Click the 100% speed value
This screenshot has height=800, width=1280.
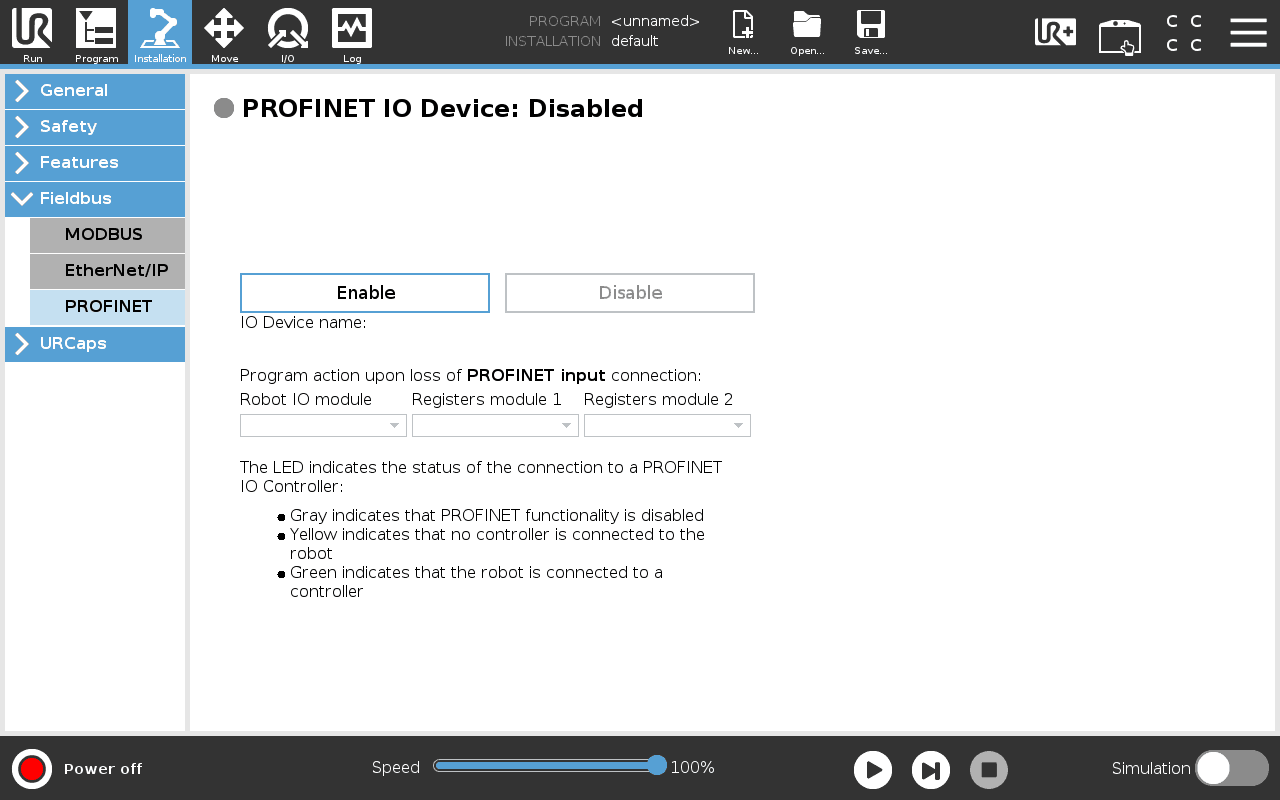pyautogui.click(x=692, y=768)
